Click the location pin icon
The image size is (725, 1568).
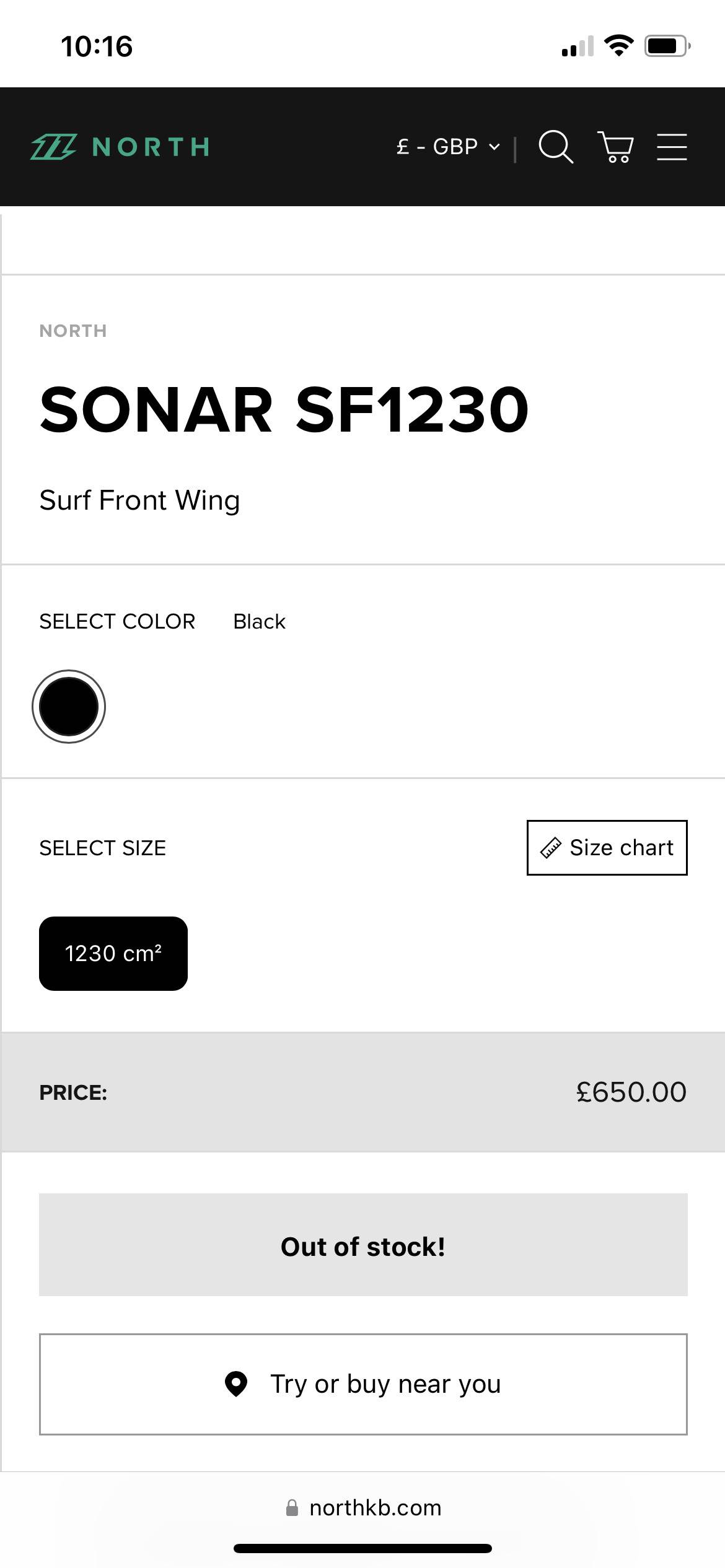(x=236, y=1384)
